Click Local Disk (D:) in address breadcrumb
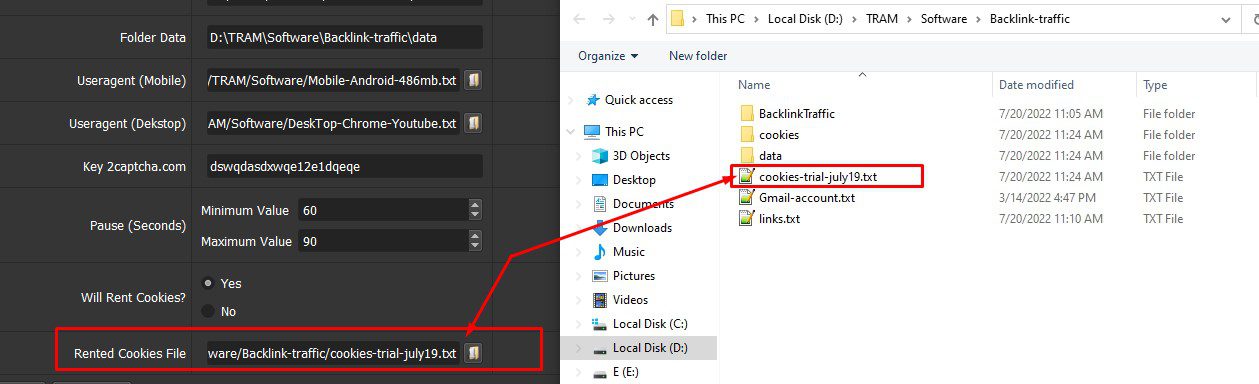 806,19
